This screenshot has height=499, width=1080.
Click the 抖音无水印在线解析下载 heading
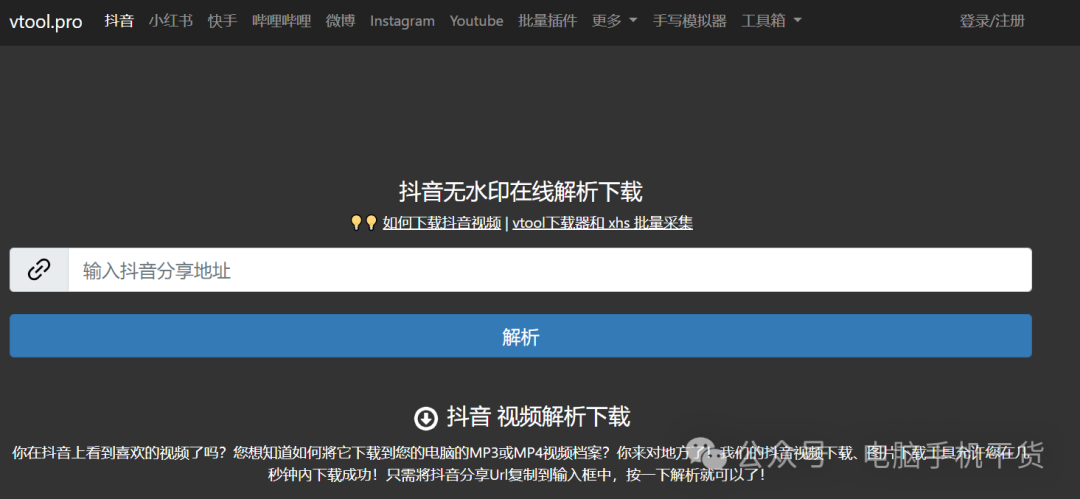point(521,192)
